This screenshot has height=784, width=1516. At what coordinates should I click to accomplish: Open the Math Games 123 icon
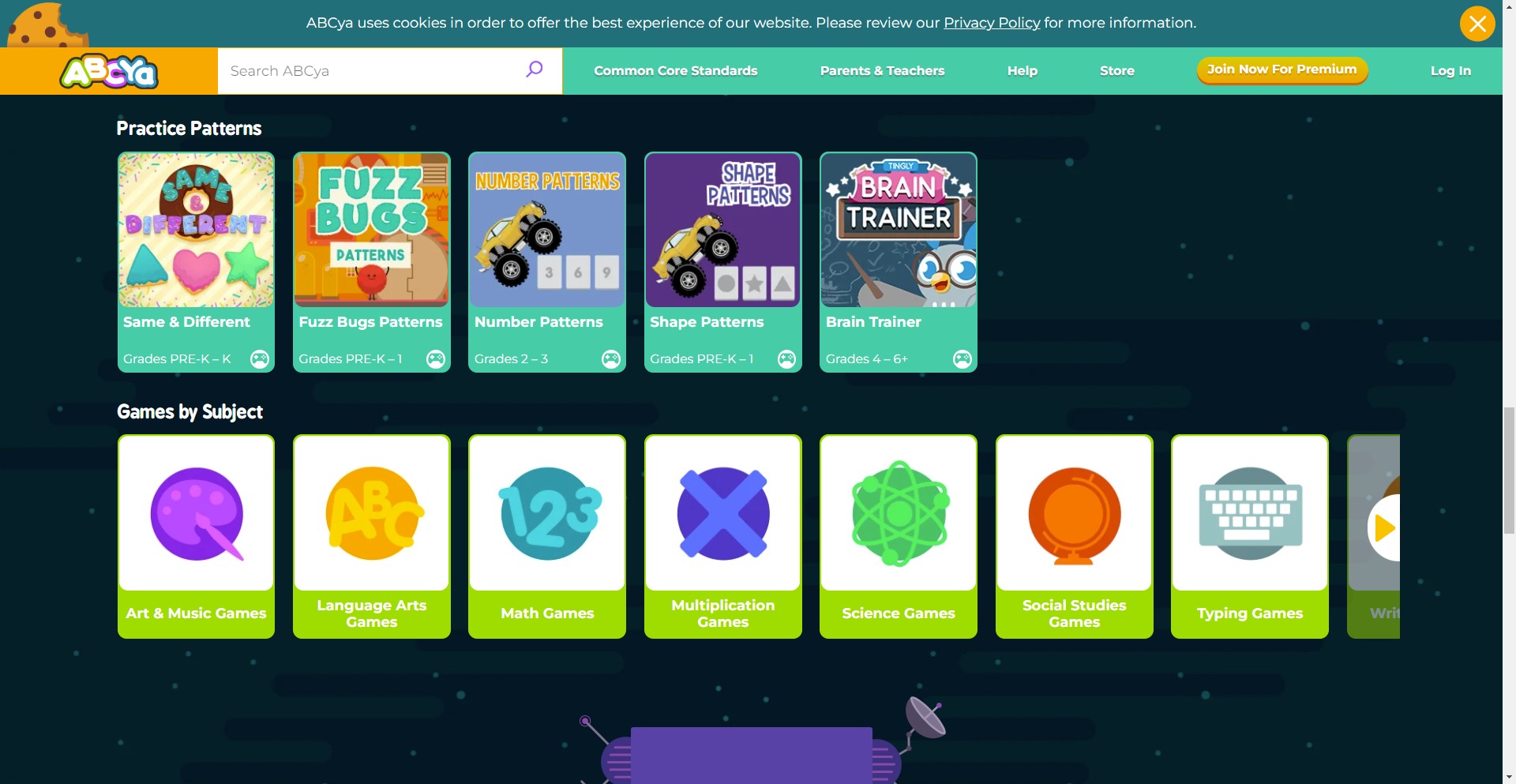click(547, 514)
